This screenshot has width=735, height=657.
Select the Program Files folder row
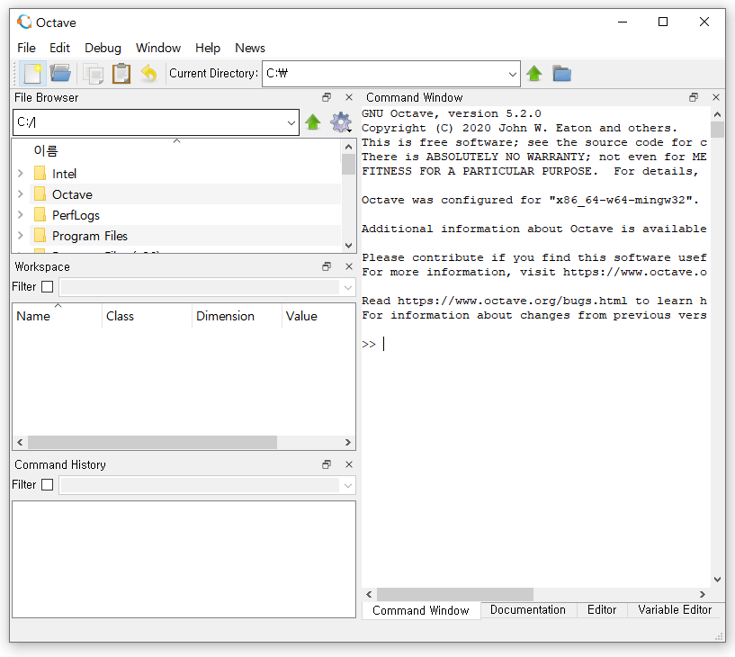(186, 235)
